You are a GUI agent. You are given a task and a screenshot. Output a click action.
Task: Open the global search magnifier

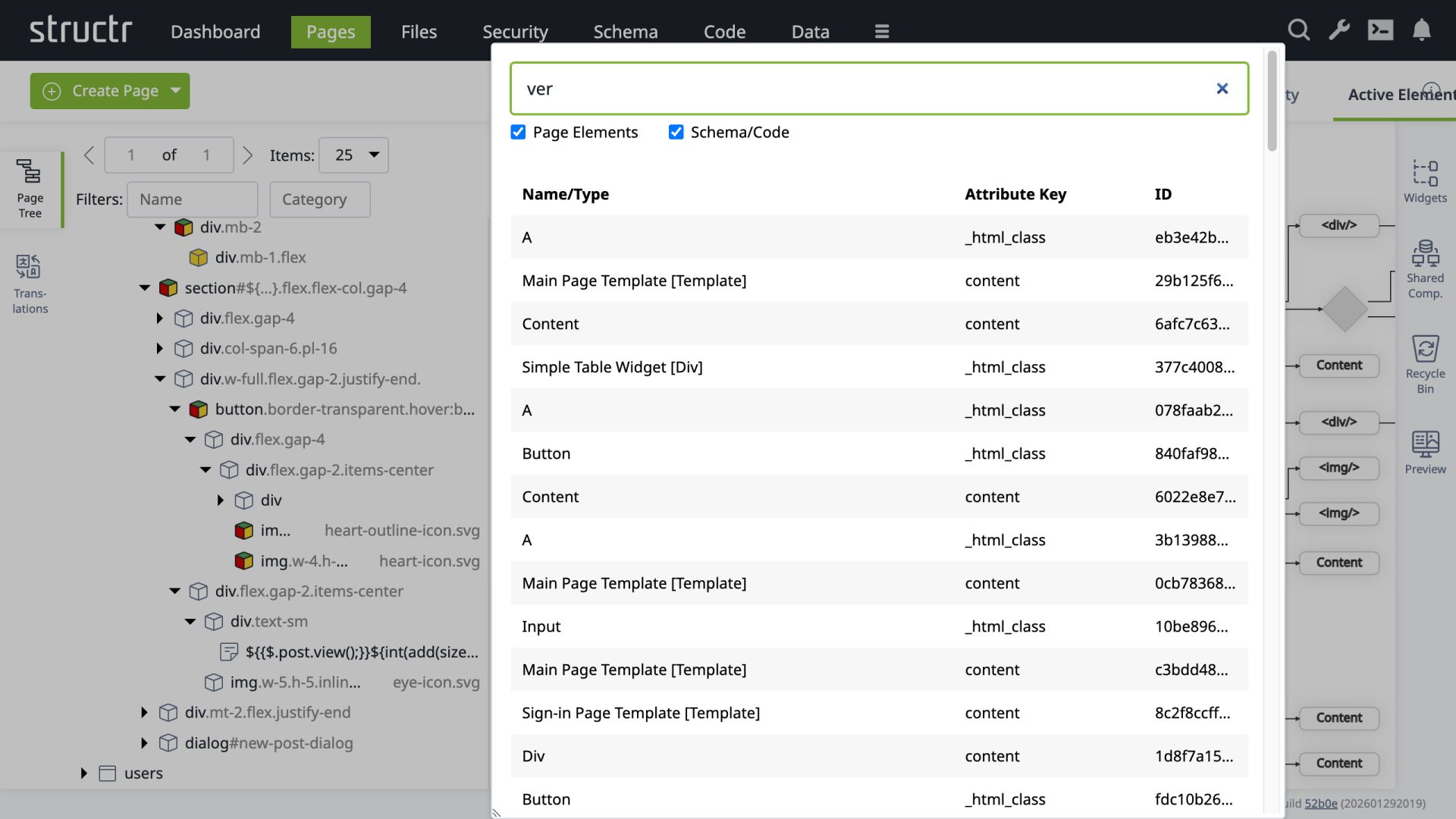pos(1299,30)
